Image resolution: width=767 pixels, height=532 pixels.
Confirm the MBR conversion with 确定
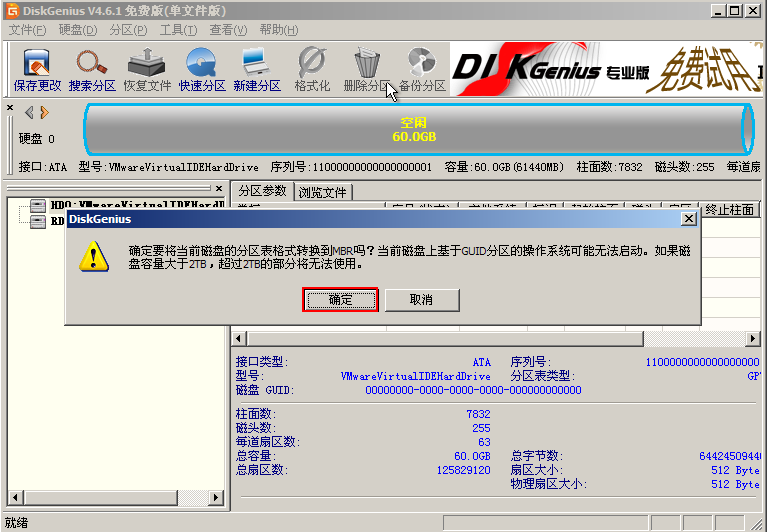click(x=340, y=300)
